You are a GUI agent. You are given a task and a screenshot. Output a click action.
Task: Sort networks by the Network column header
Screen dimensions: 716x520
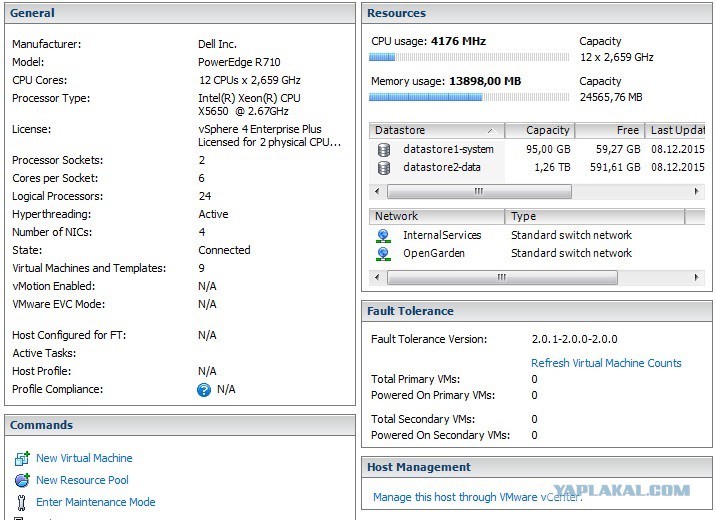(437, 216)
